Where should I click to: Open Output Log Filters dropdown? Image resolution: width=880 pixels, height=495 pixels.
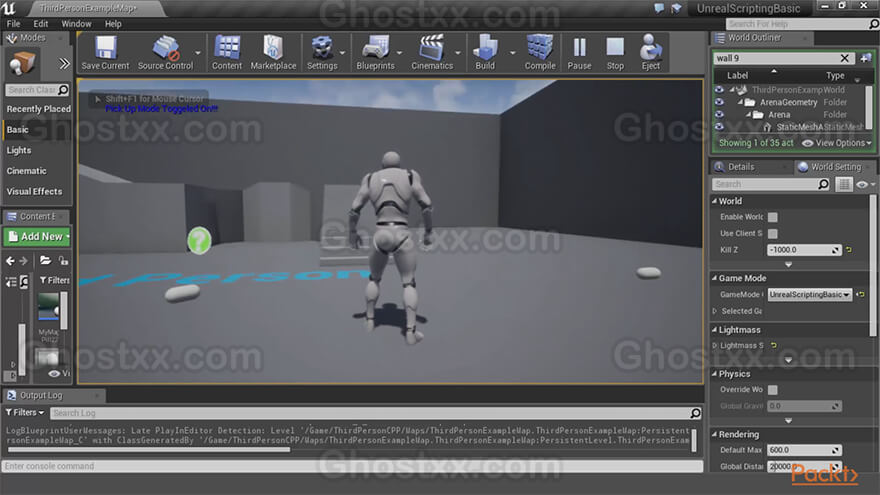pyautogui.click(x=25, y=412)
